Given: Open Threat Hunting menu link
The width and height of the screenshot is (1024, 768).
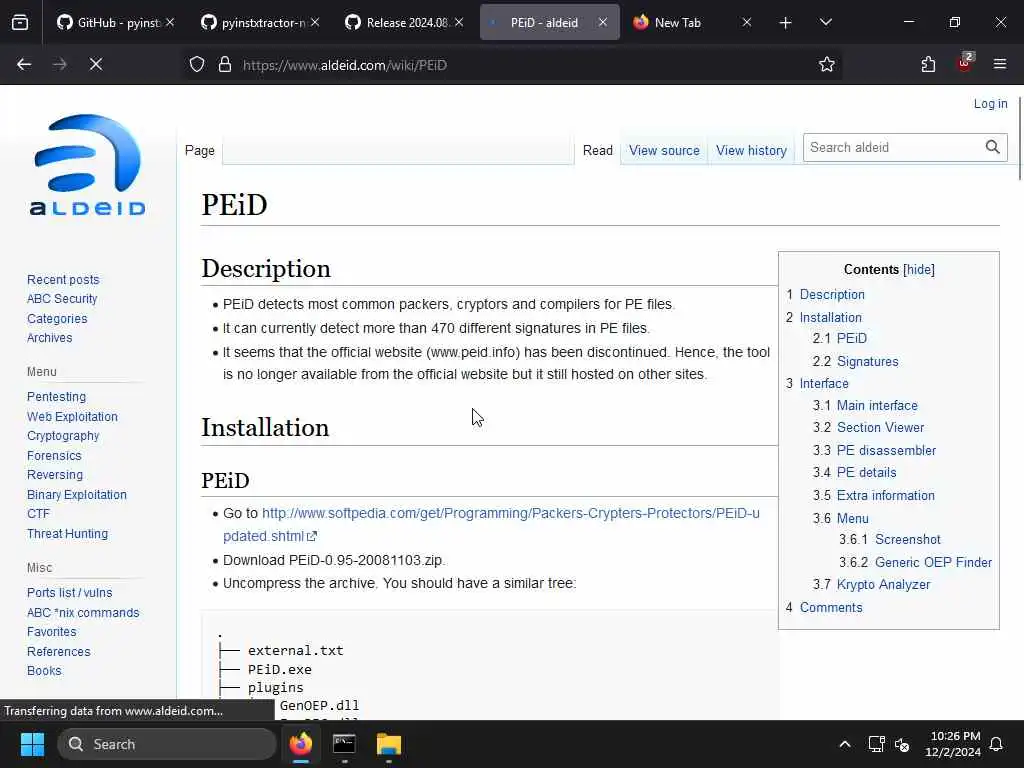Looking at the screenshot, I should coord(67,534).
